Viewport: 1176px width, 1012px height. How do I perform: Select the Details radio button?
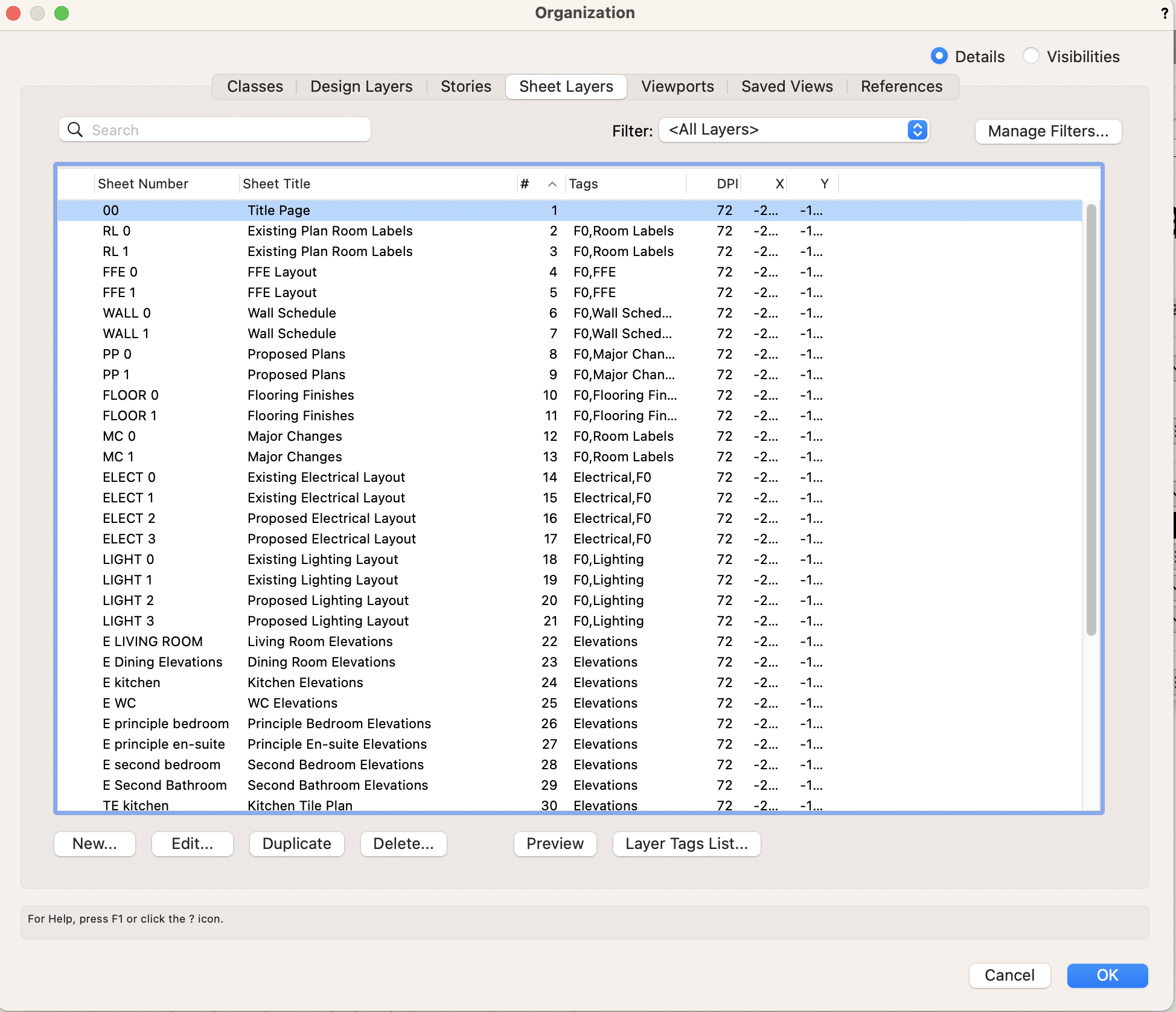pyautogui.click(x=939, y=56)
